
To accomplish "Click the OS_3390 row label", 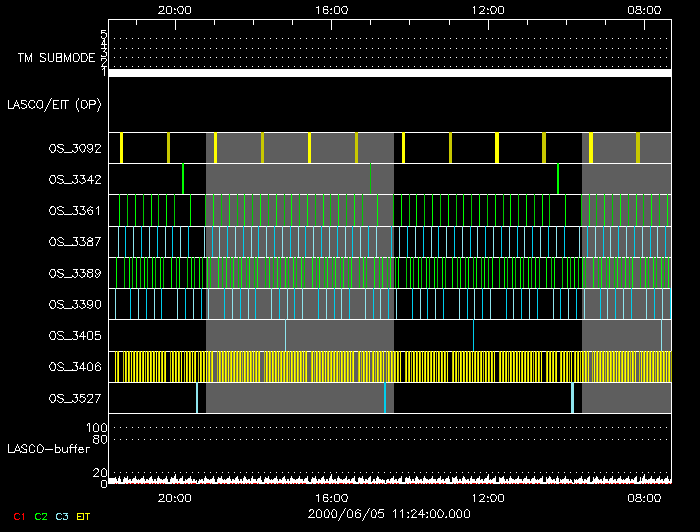I will pyautogui.click(x=75, y=304).
